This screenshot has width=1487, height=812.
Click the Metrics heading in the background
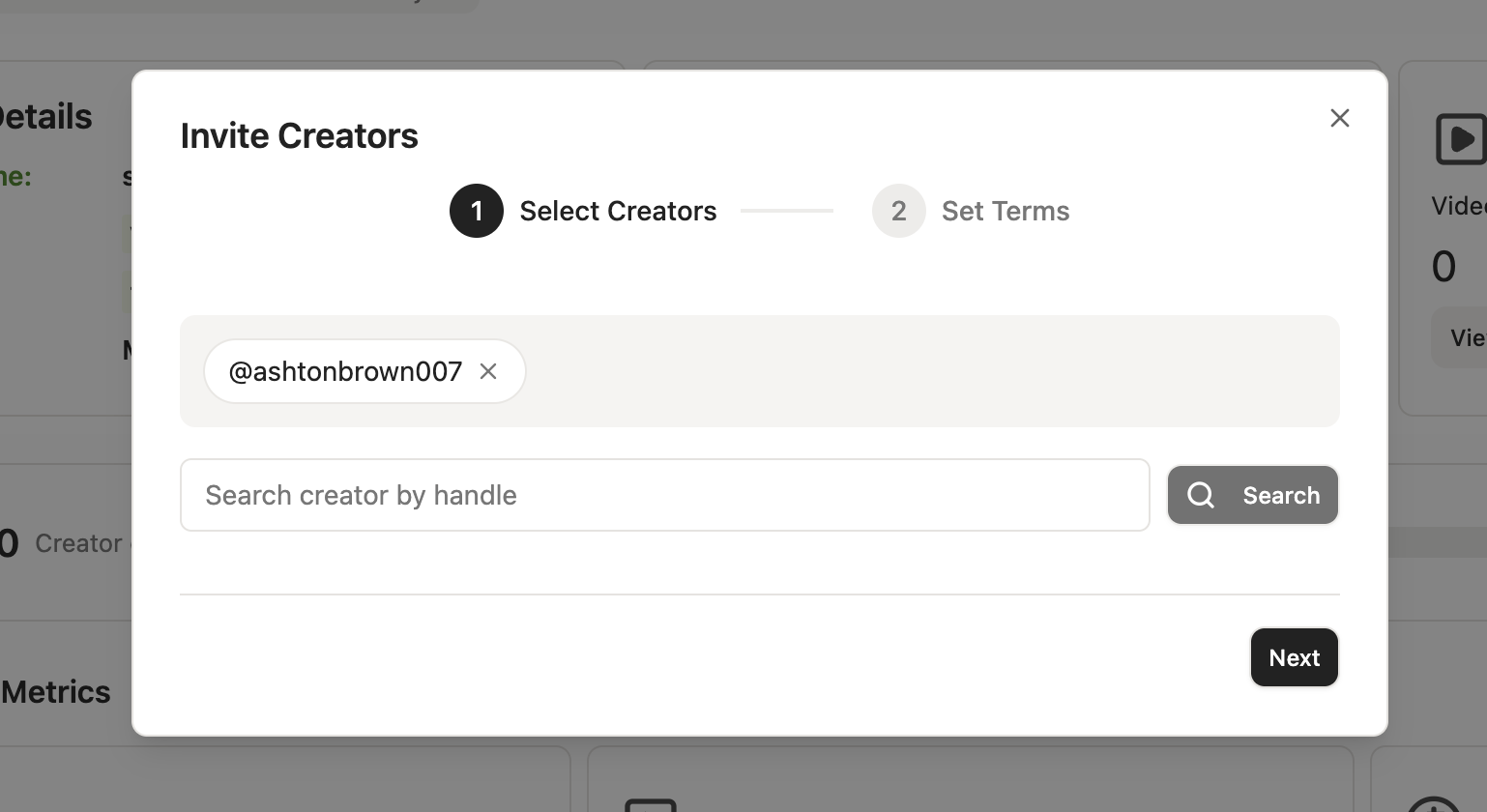(56, 692)
